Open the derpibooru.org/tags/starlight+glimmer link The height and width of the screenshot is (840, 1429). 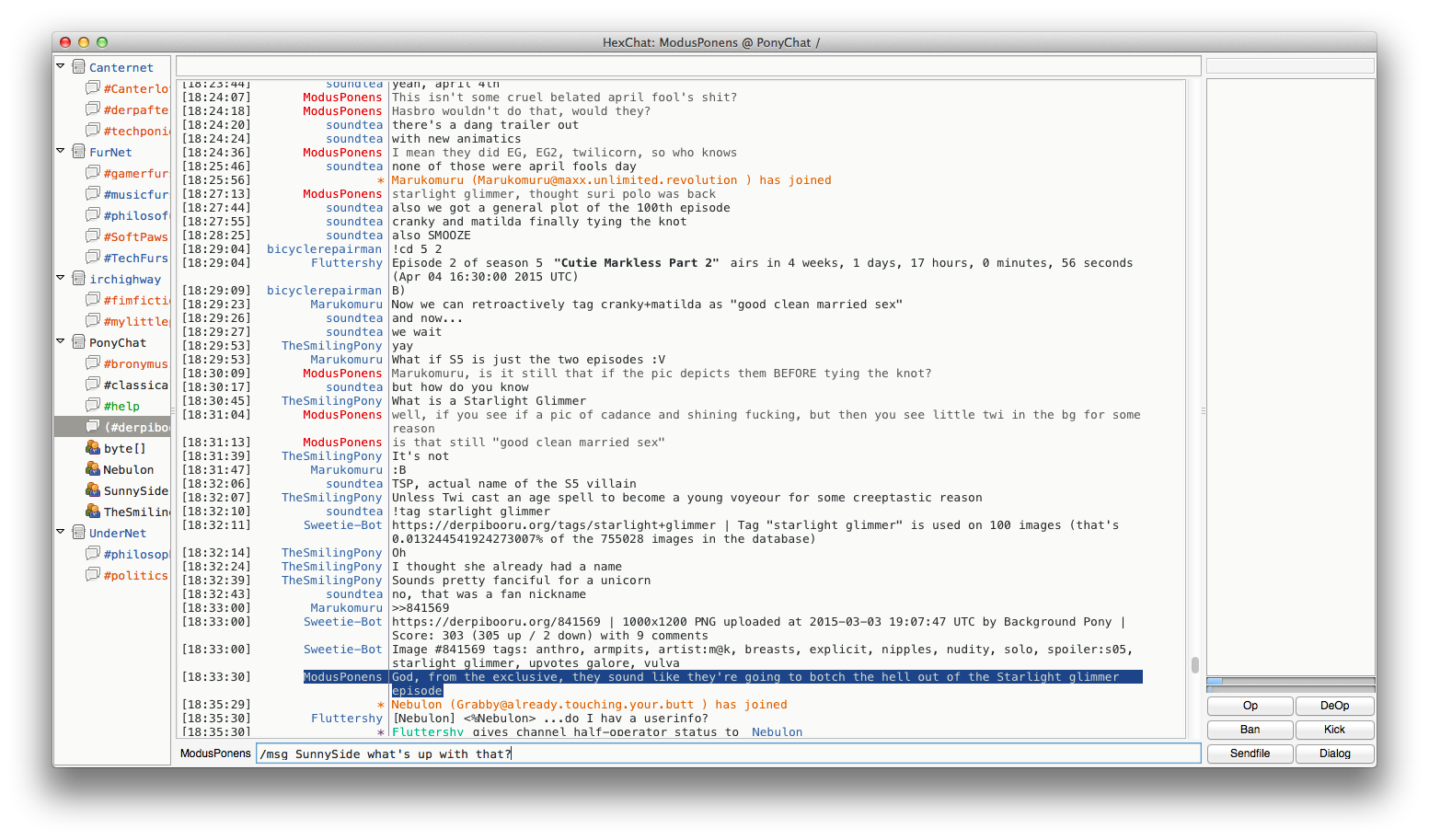554,525
